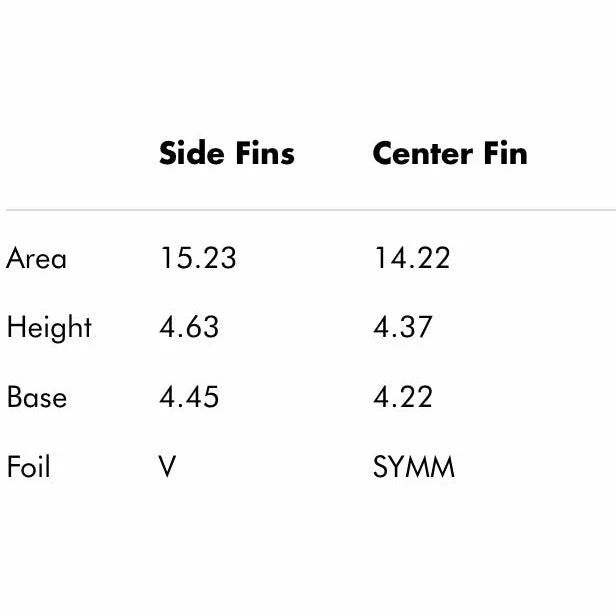616x616 pixels.
Task: Click the Center Fin base value 4.22
Action: [403, 397]
